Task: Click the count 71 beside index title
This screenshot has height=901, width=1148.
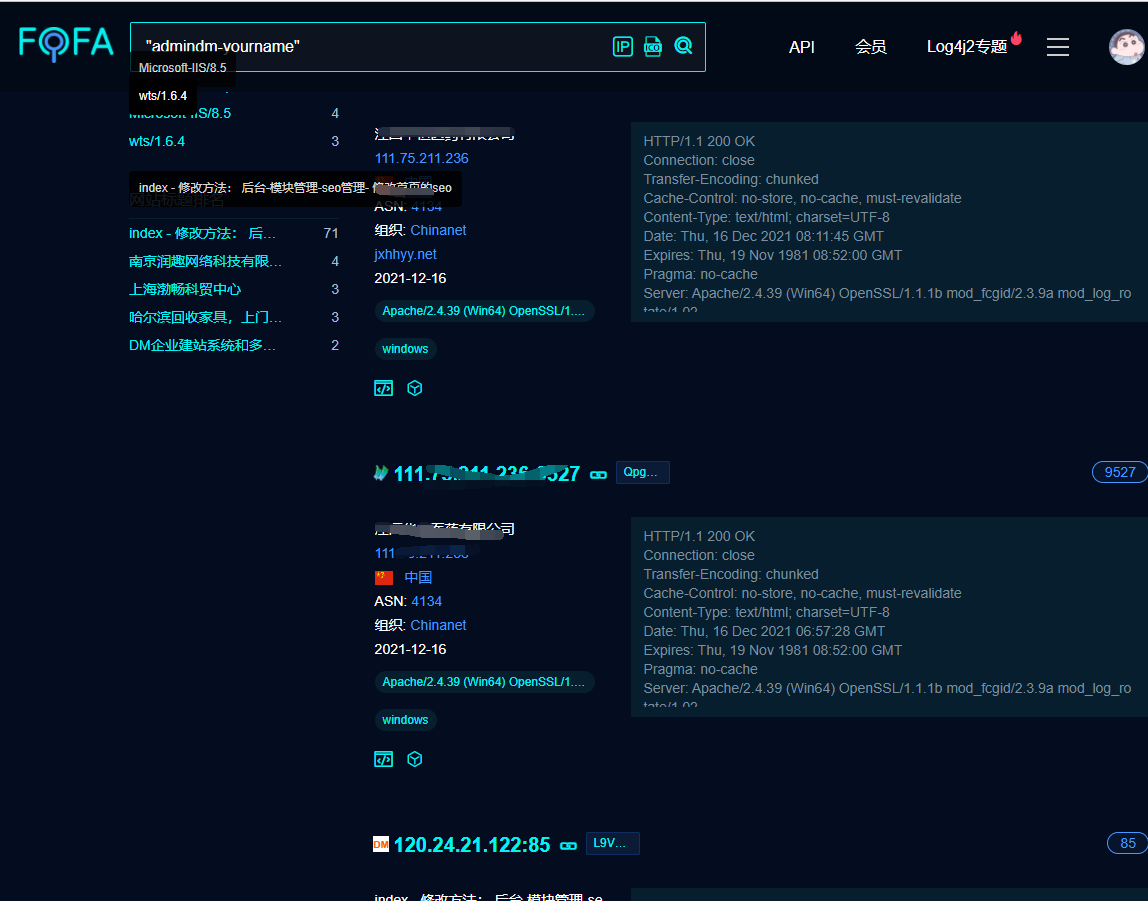Action: point(331,233)
